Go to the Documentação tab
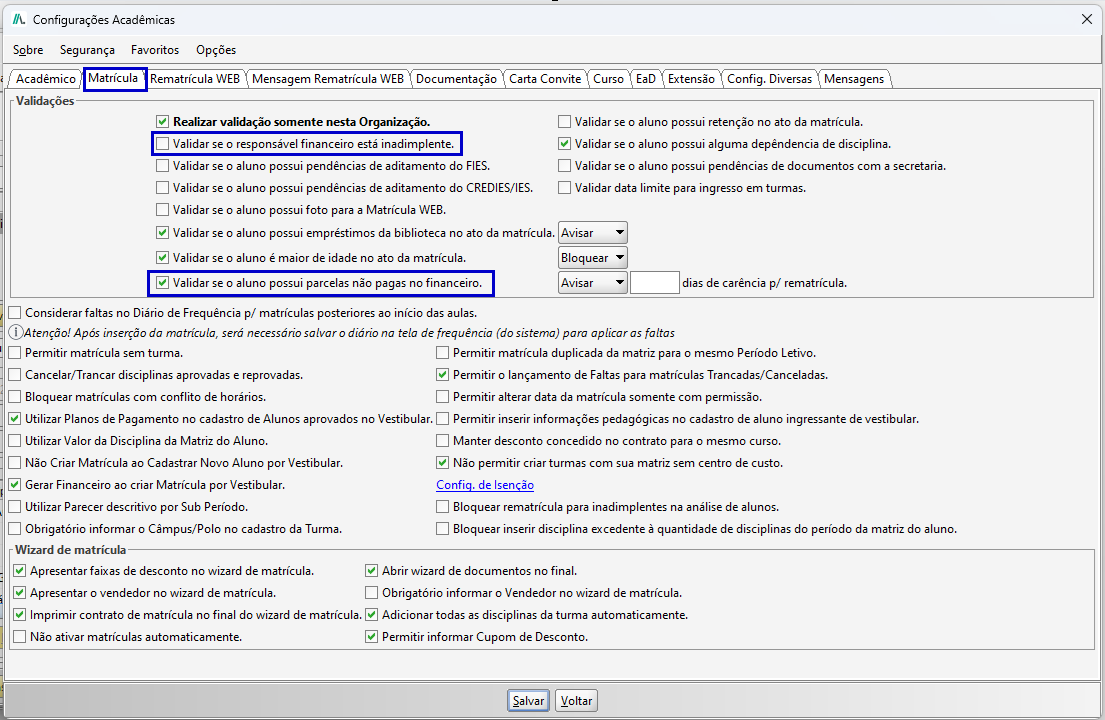This screenshot has width=1105, height=720. click(456, 79)
